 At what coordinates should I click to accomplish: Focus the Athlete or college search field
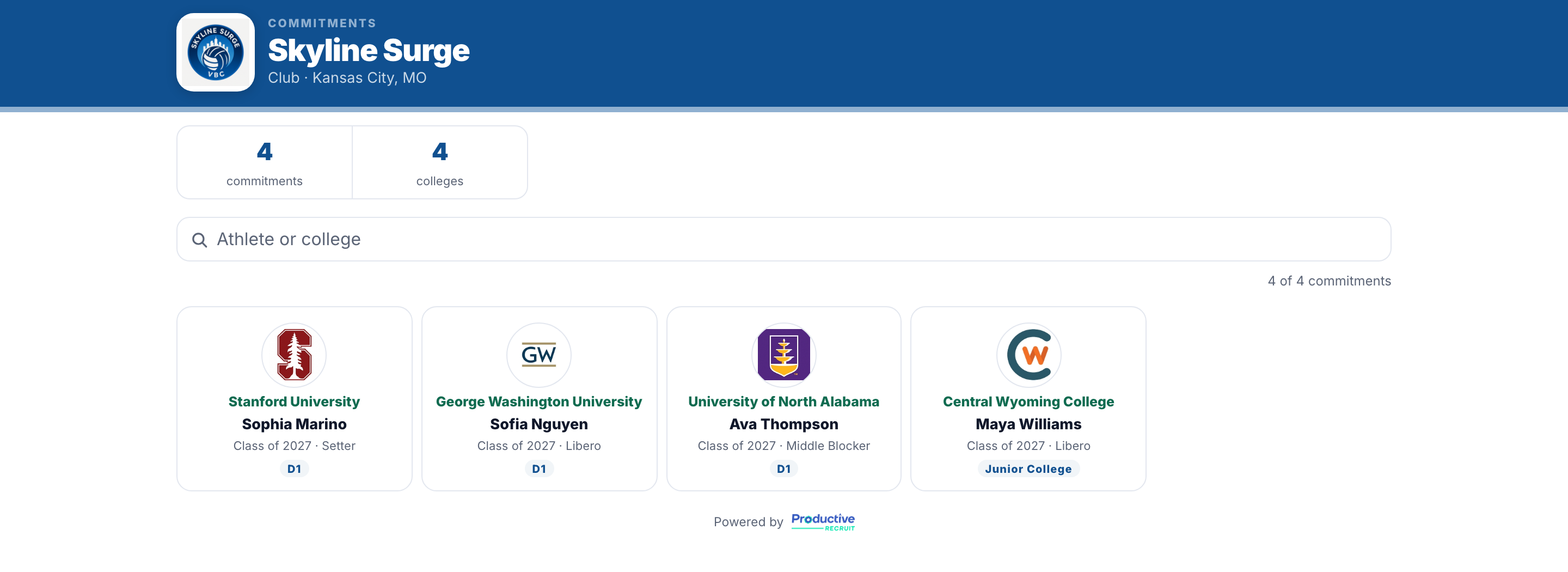(x=783, y=239)
